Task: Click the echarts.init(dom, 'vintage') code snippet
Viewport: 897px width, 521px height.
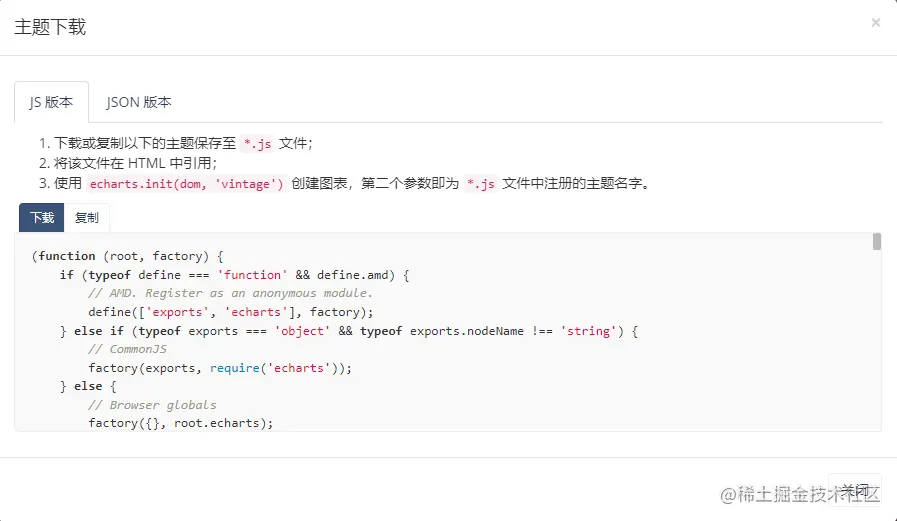Action: [x=186, y=184]
